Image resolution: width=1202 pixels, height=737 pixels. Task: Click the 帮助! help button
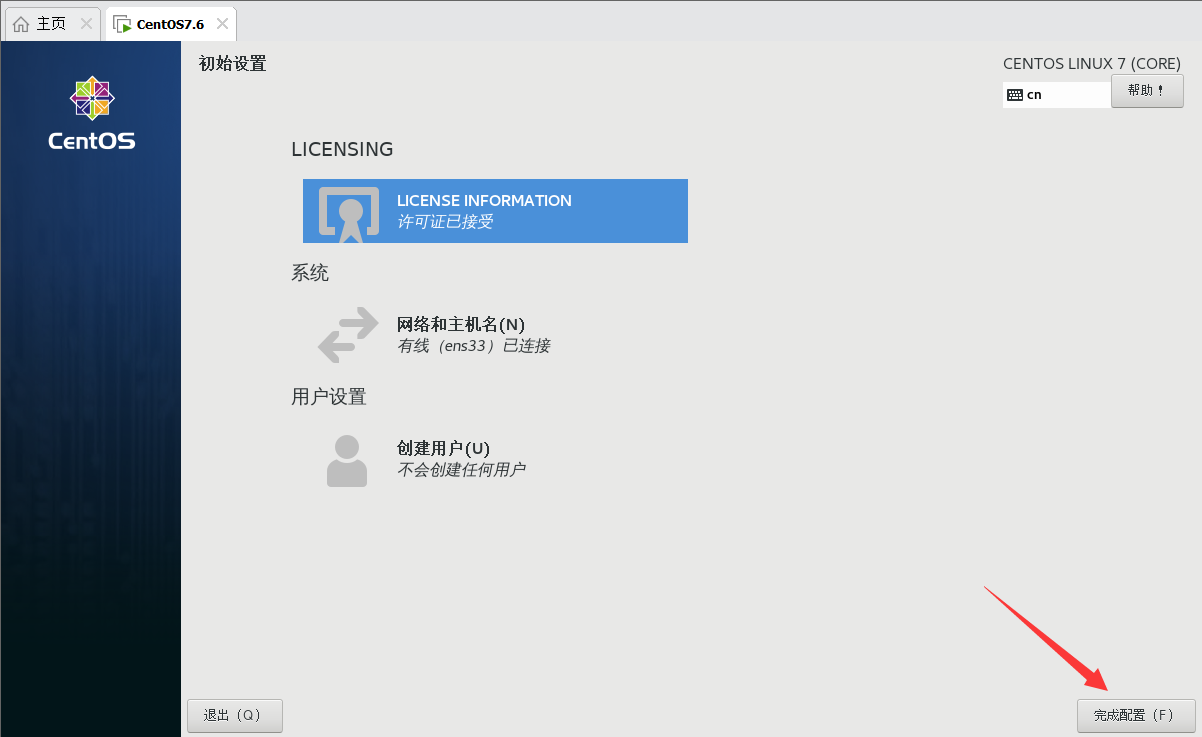(x=1147, y=90)
